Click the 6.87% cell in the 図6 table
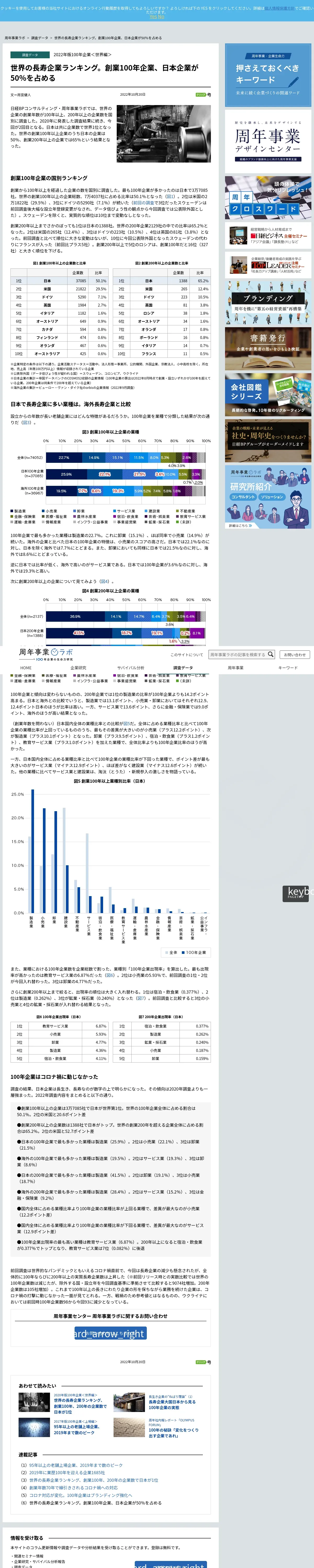Image resolution: width=314 pixels, height=1568 pixels. (95, 1026)
